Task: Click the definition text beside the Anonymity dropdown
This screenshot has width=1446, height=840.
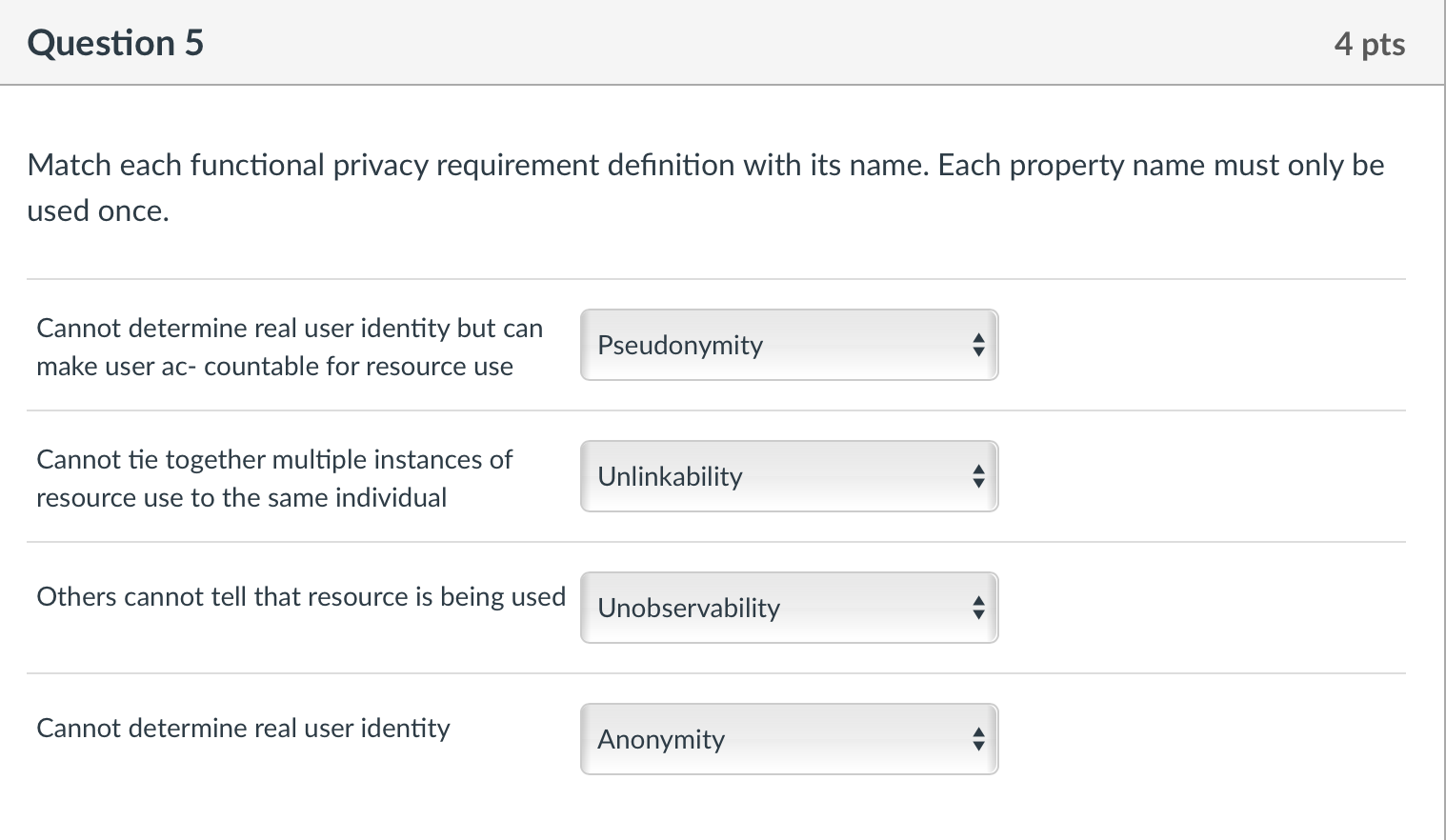Action: (x=243, y=729)
